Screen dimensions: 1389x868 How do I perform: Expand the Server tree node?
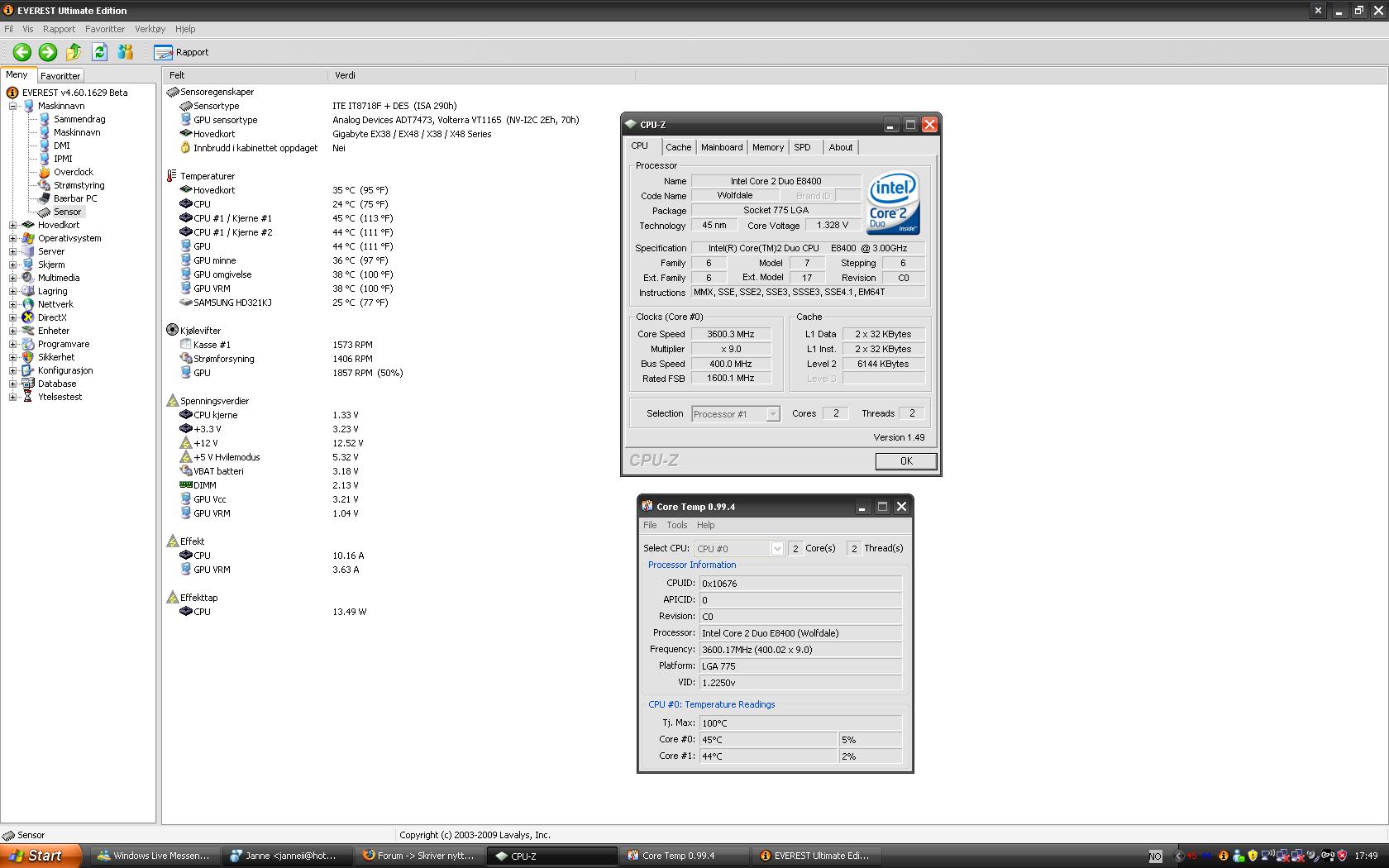click(13, 251)
